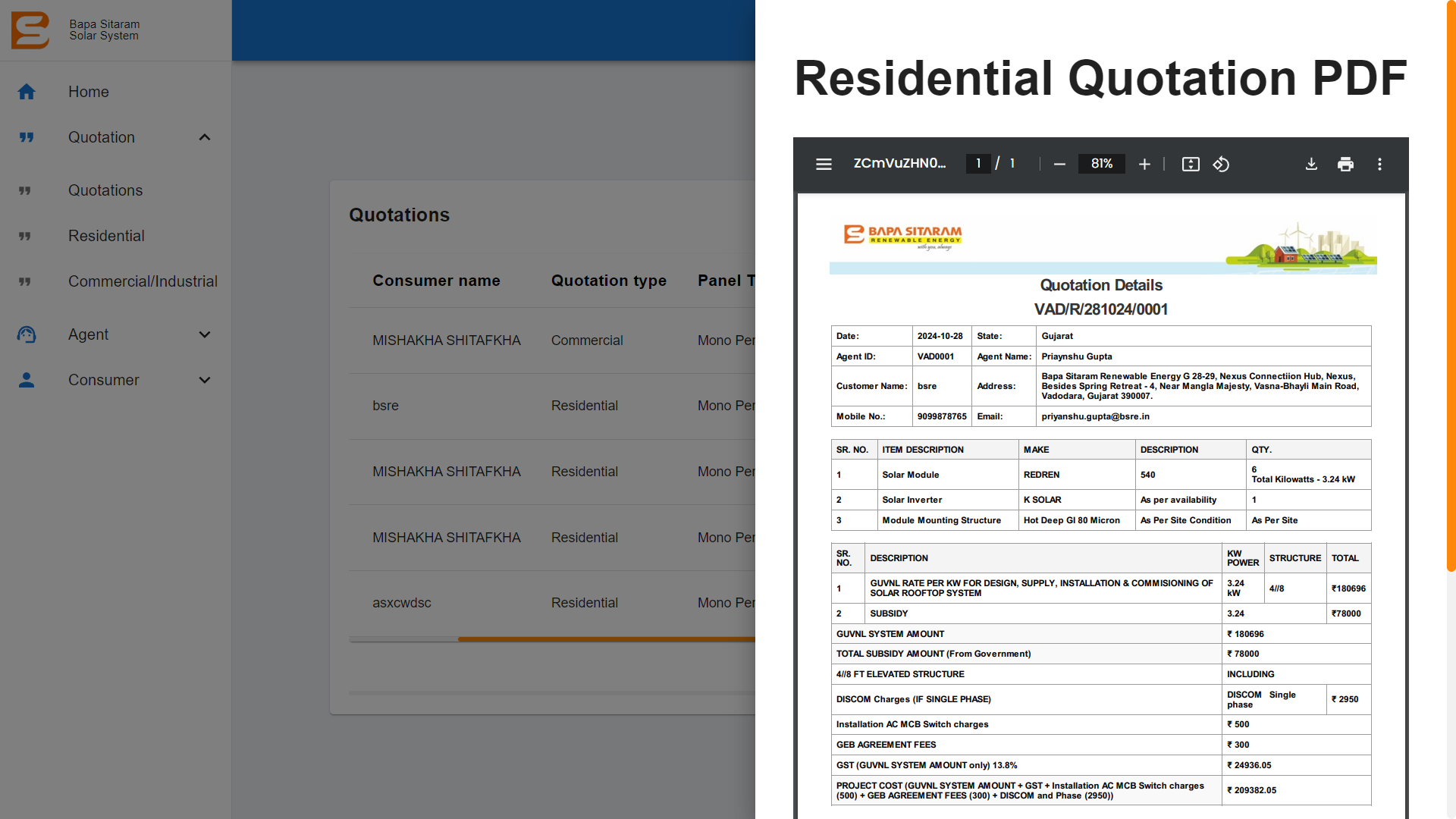Open Quotations submenu item
The width and height of the screenshot is (1456, 819).
tap(105, 190)
